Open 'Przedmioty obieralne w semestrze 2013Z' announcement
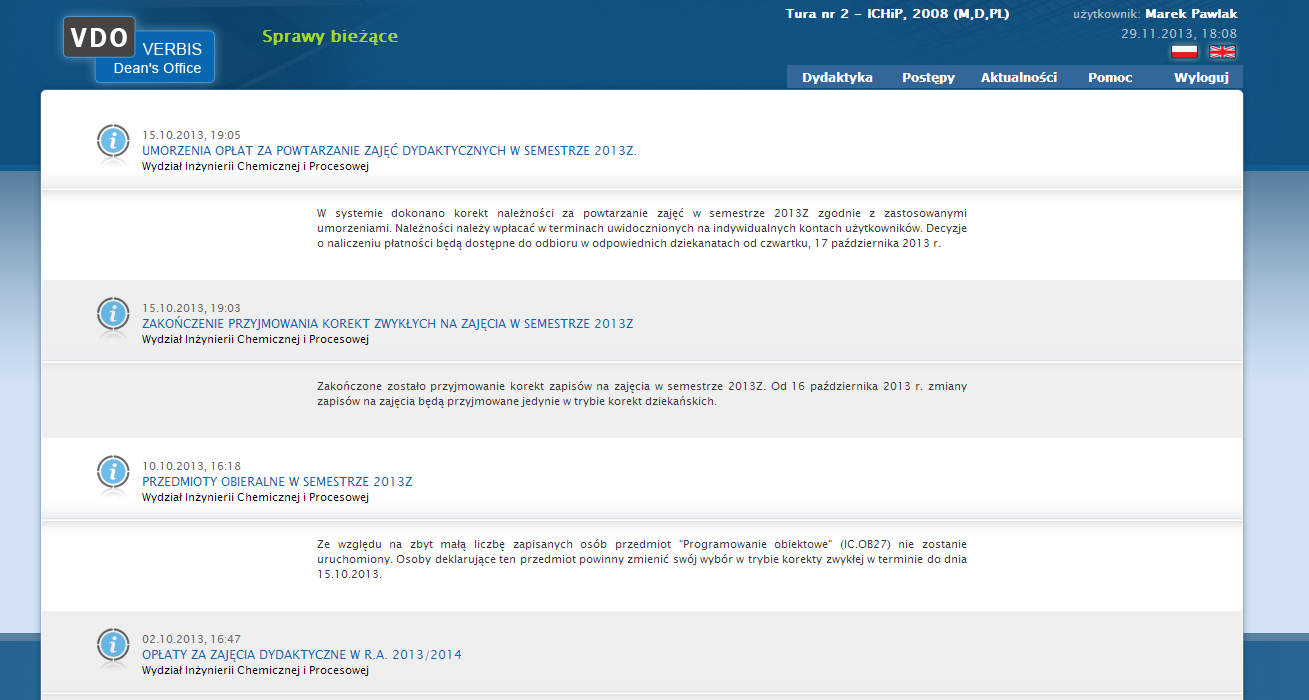The width and height of the screenshot is (1309, 700). pyautogui.click(x=277, y=482)
